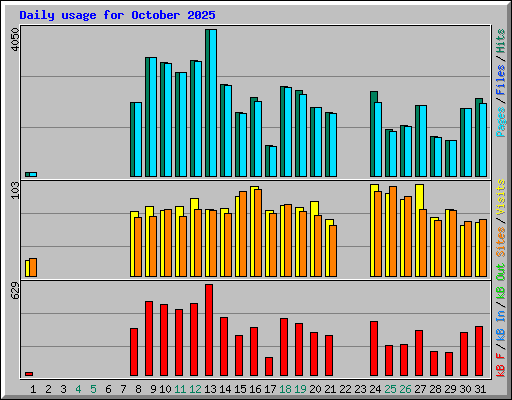Click day label 13 on the x-axis
The width and height of the screenshot is (512, 400).
click(210, 389)
